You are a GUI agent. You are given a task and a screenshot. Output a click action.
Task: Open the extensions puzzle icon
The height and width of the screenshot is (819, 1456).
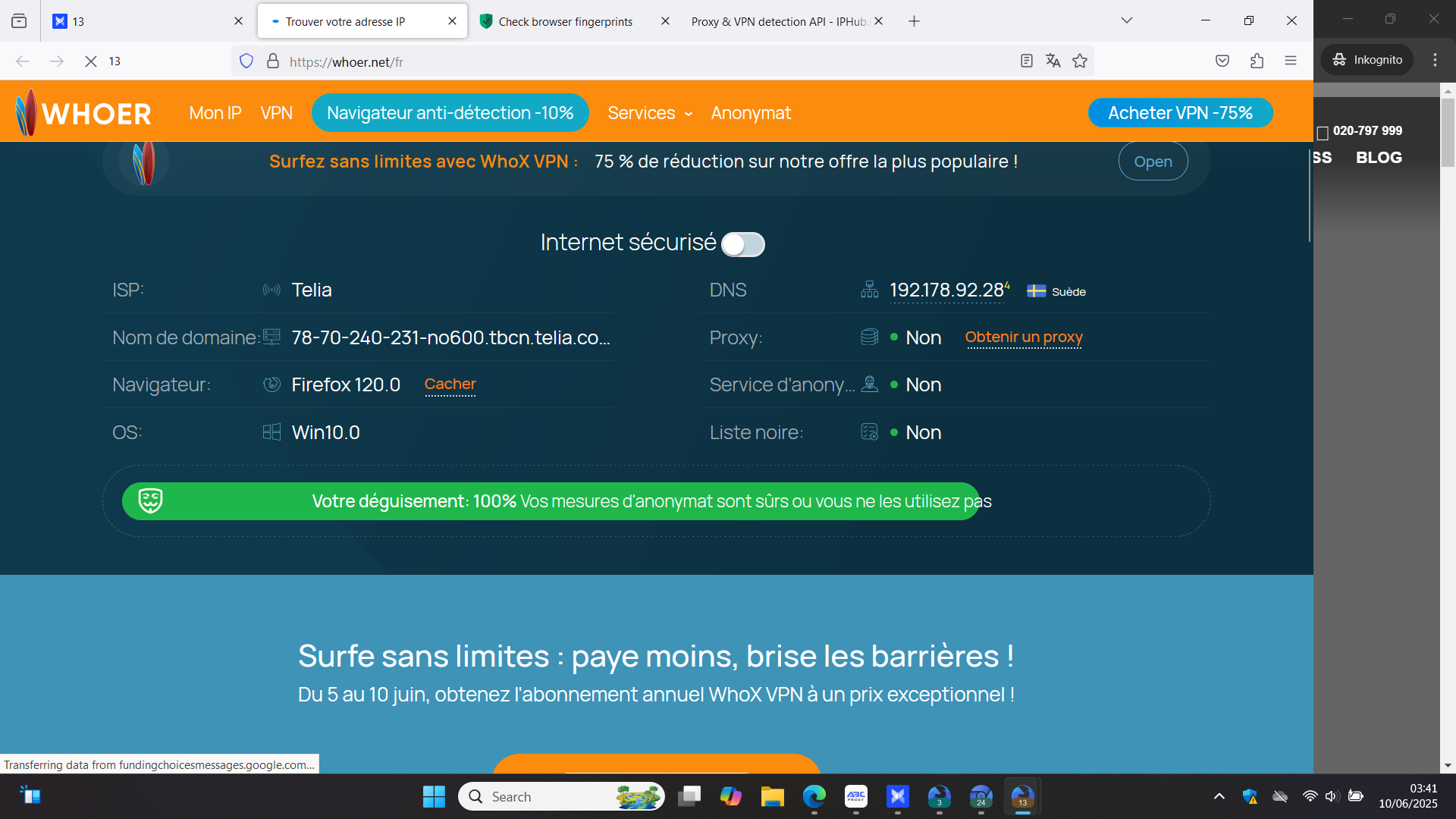[1257, 61]
